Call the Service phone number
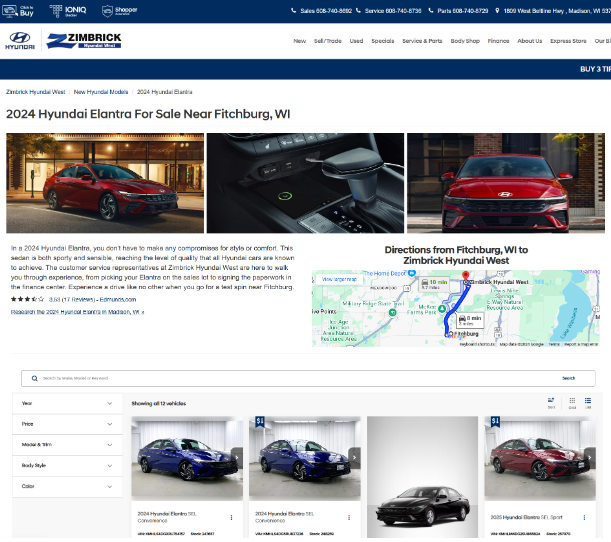611x542 pixels. (x=388, y=11)
